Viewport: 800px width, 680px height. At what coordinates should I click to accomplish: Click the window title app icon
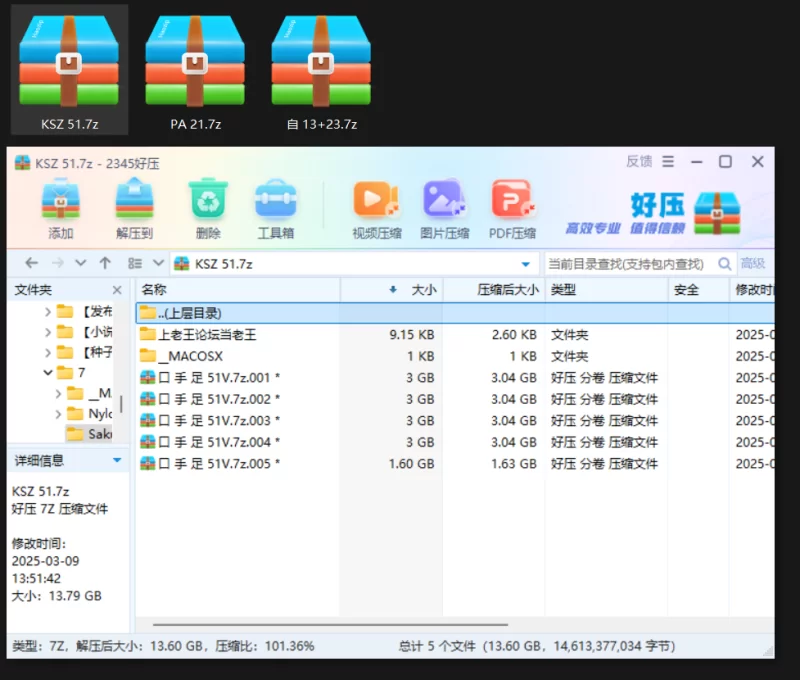coord(22,163)
